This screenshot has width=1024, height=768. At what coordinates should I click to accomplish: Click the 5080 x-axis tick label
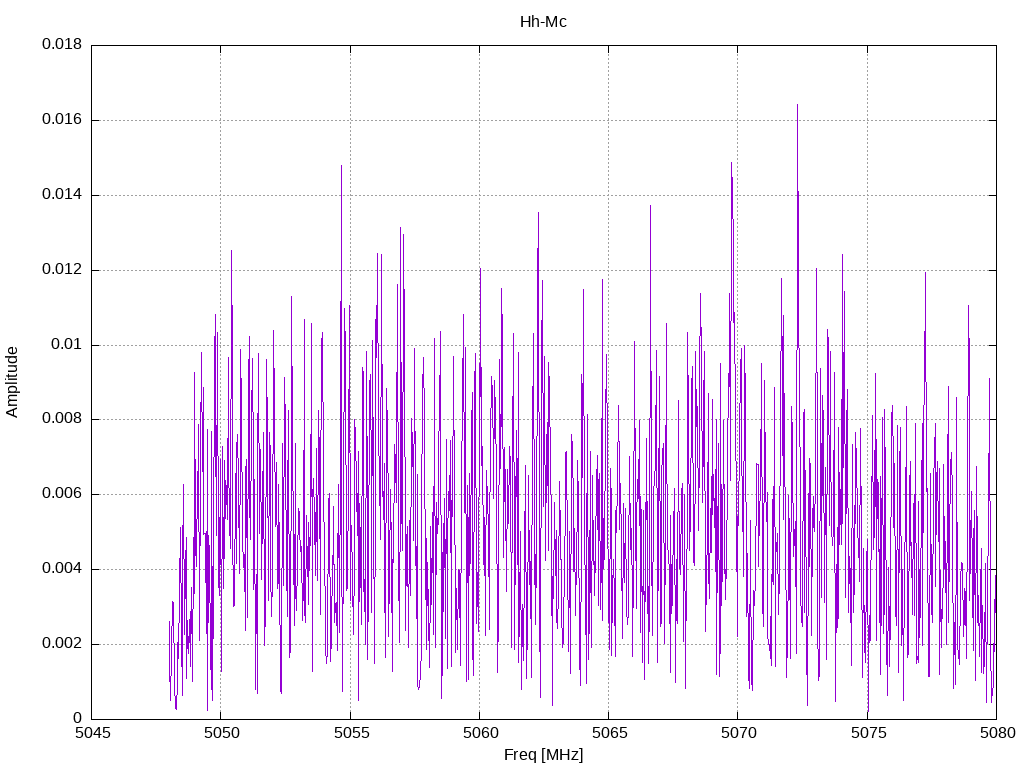pos(997,733)
